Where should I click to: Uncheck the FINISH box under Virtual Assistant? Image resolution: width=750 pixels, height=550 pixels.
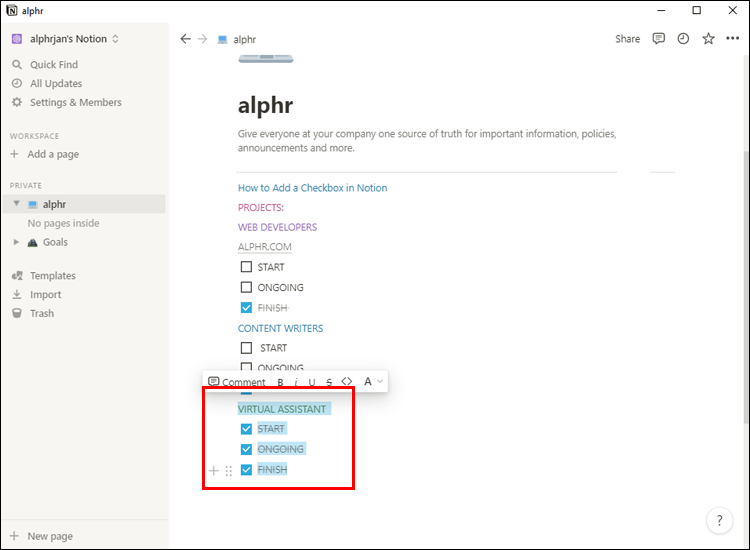[246, 469]
